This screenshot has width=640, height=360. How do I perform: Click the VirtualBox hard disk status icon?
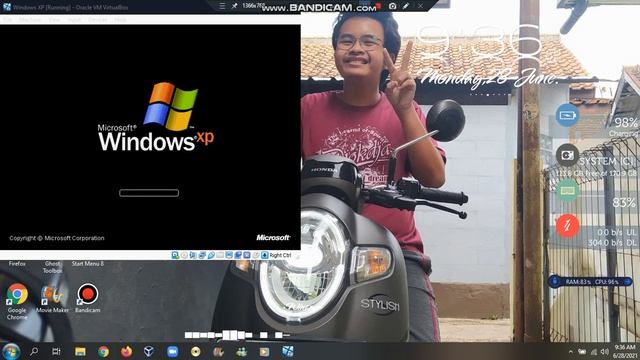175,255
